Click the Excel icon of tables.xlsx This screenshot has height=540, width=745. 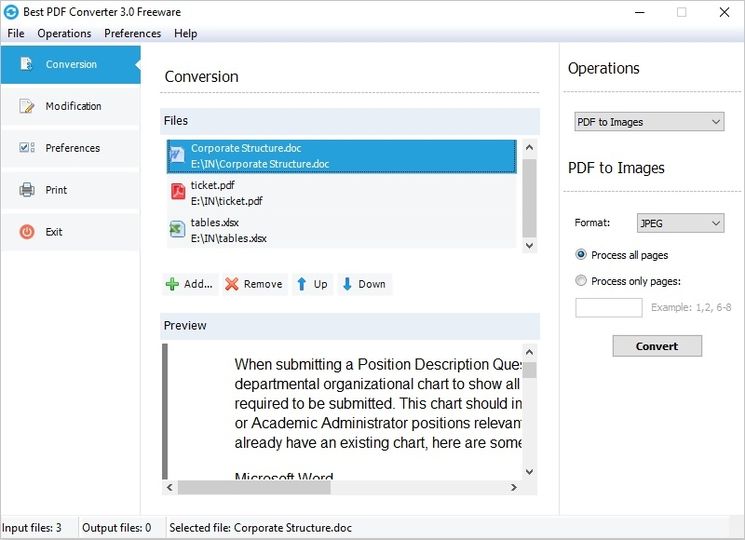(177, 229)
